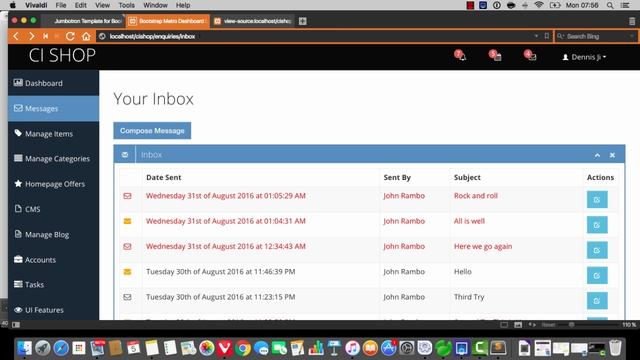Open Manage Categories in sidebar
The image size is (640, 360).
point(53,159)
